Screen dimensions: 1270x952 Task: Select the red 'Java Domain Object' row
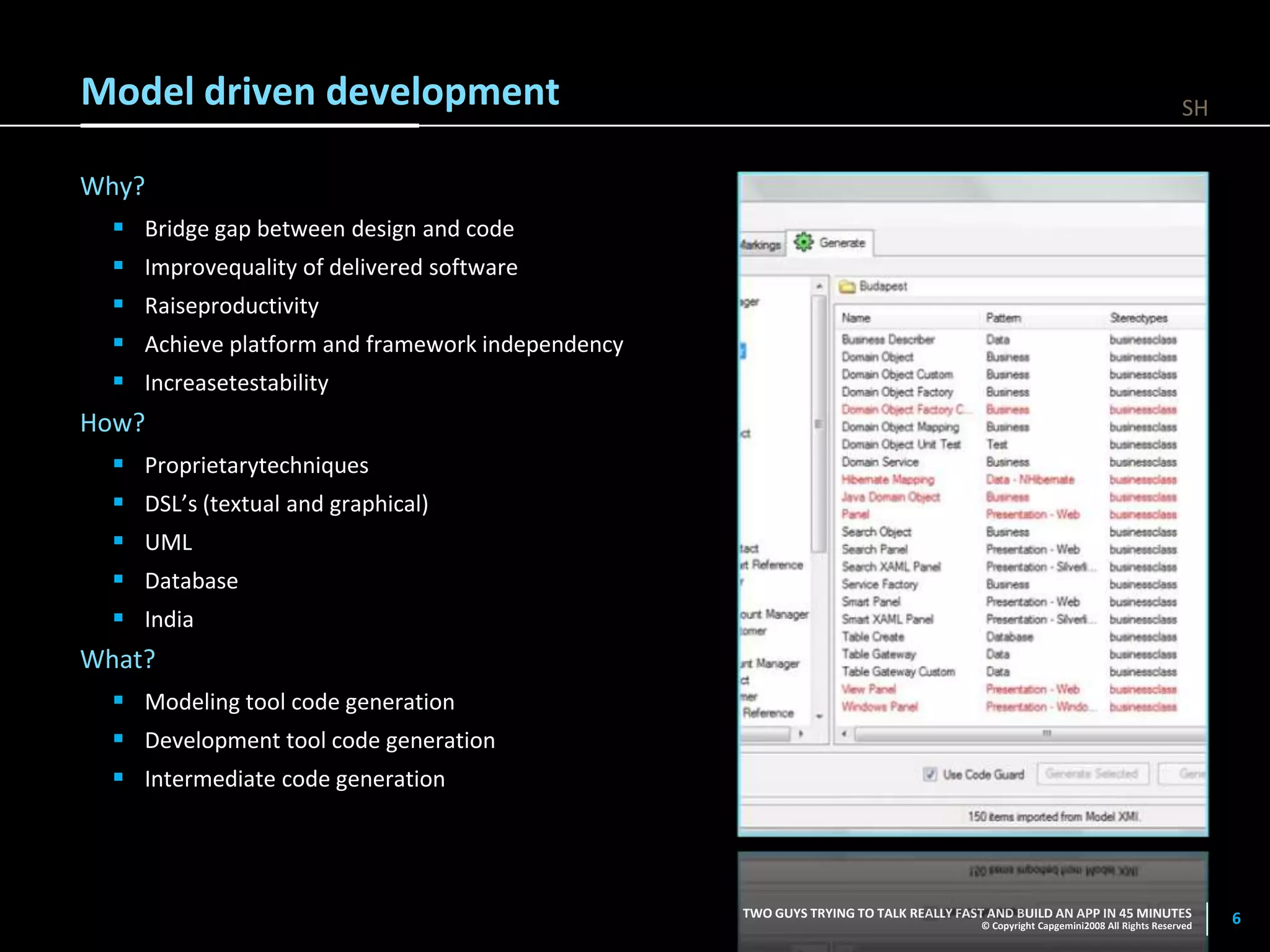coord(1009,497)
